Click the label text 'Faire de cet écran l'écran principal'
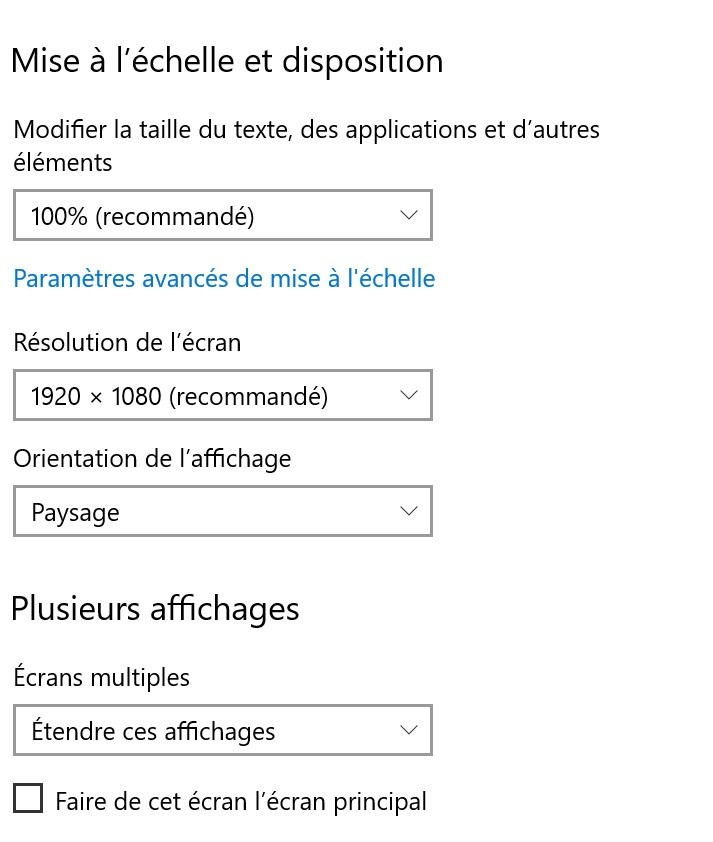This screenshot has height=842, width=713. tap(241, 801)
